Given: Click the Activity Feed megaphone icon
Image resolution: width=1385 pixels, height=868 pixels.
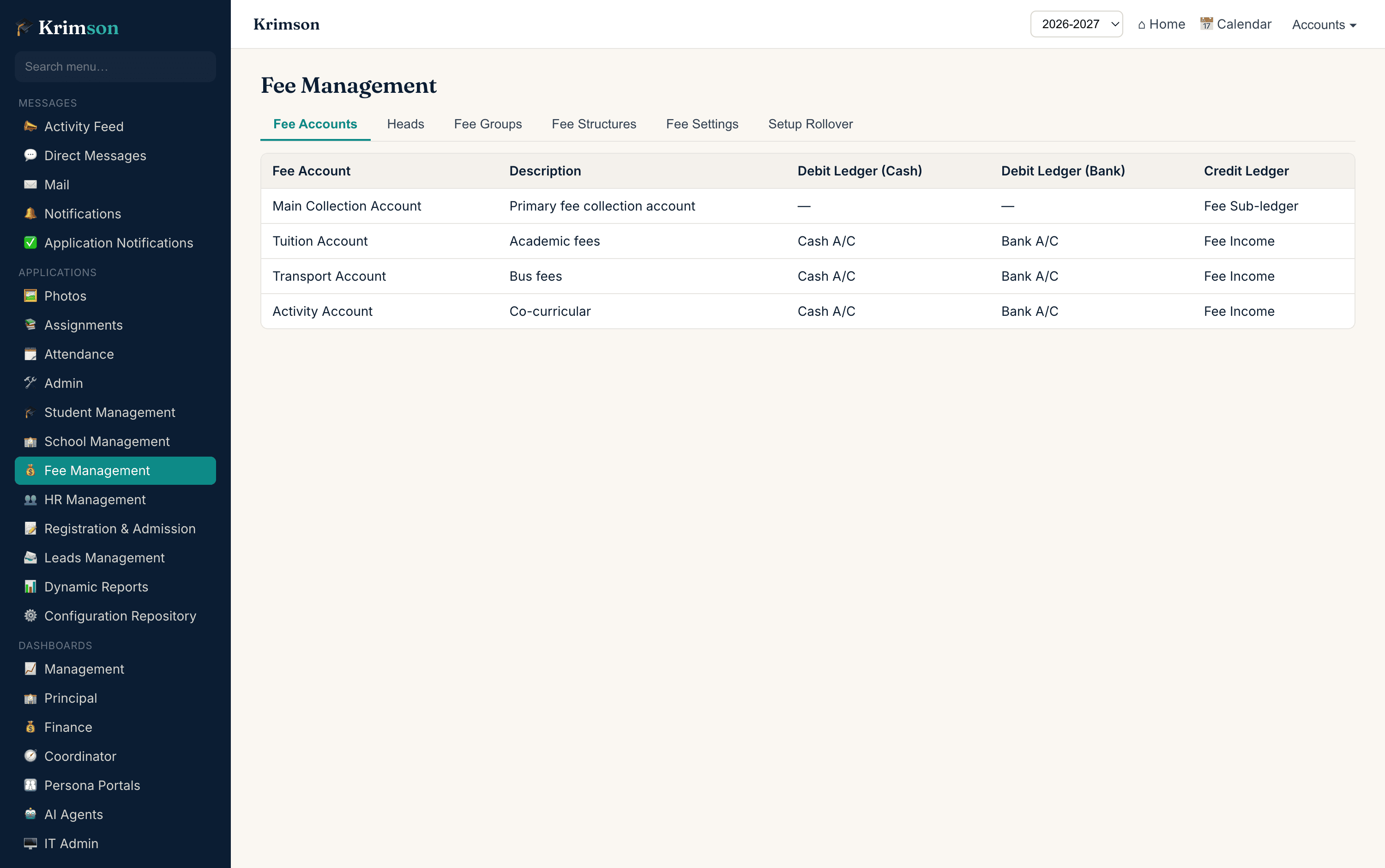Looking at the screenshot, I should click(30, 127).
